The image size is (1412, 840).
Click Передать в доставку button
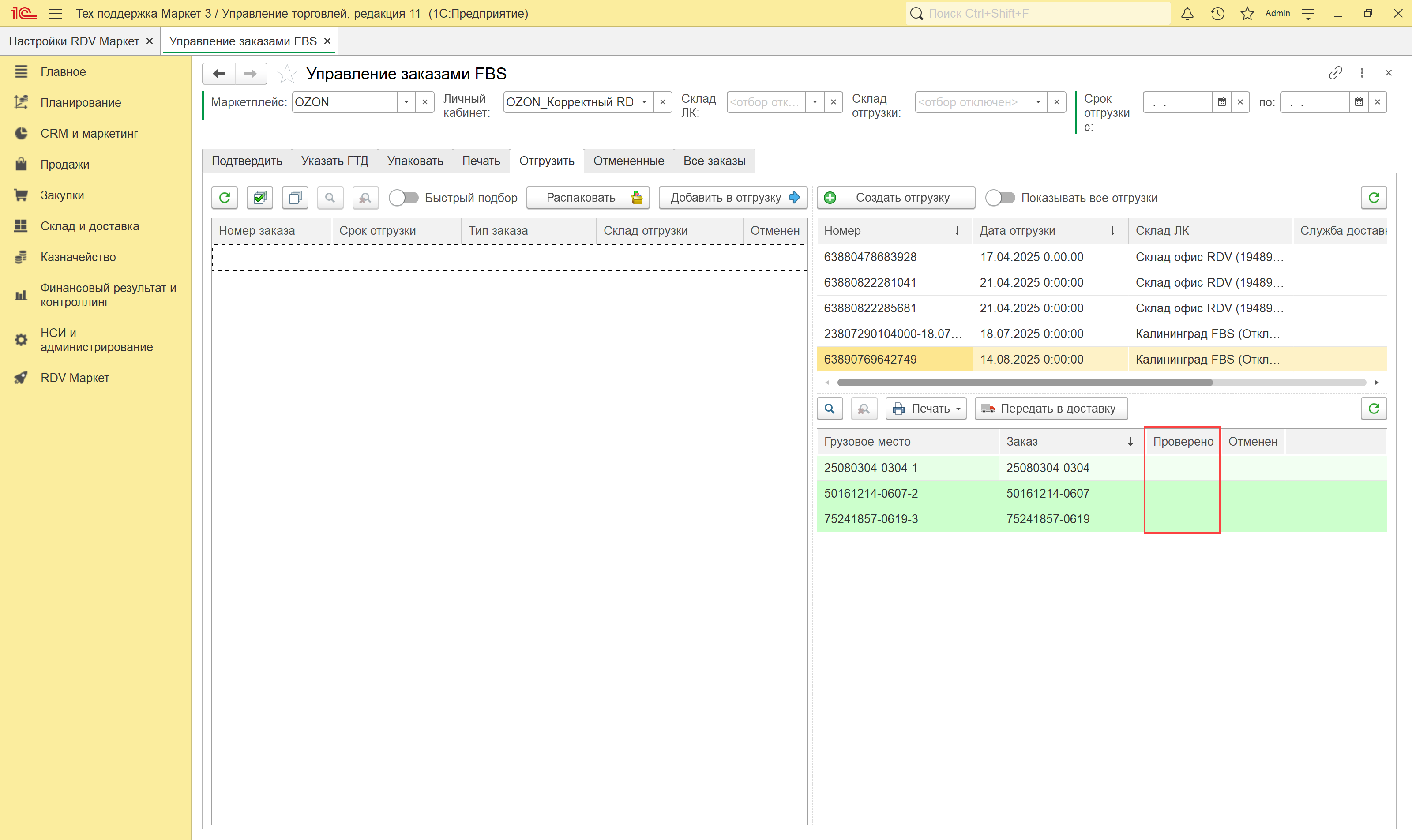coord(1051,409)
